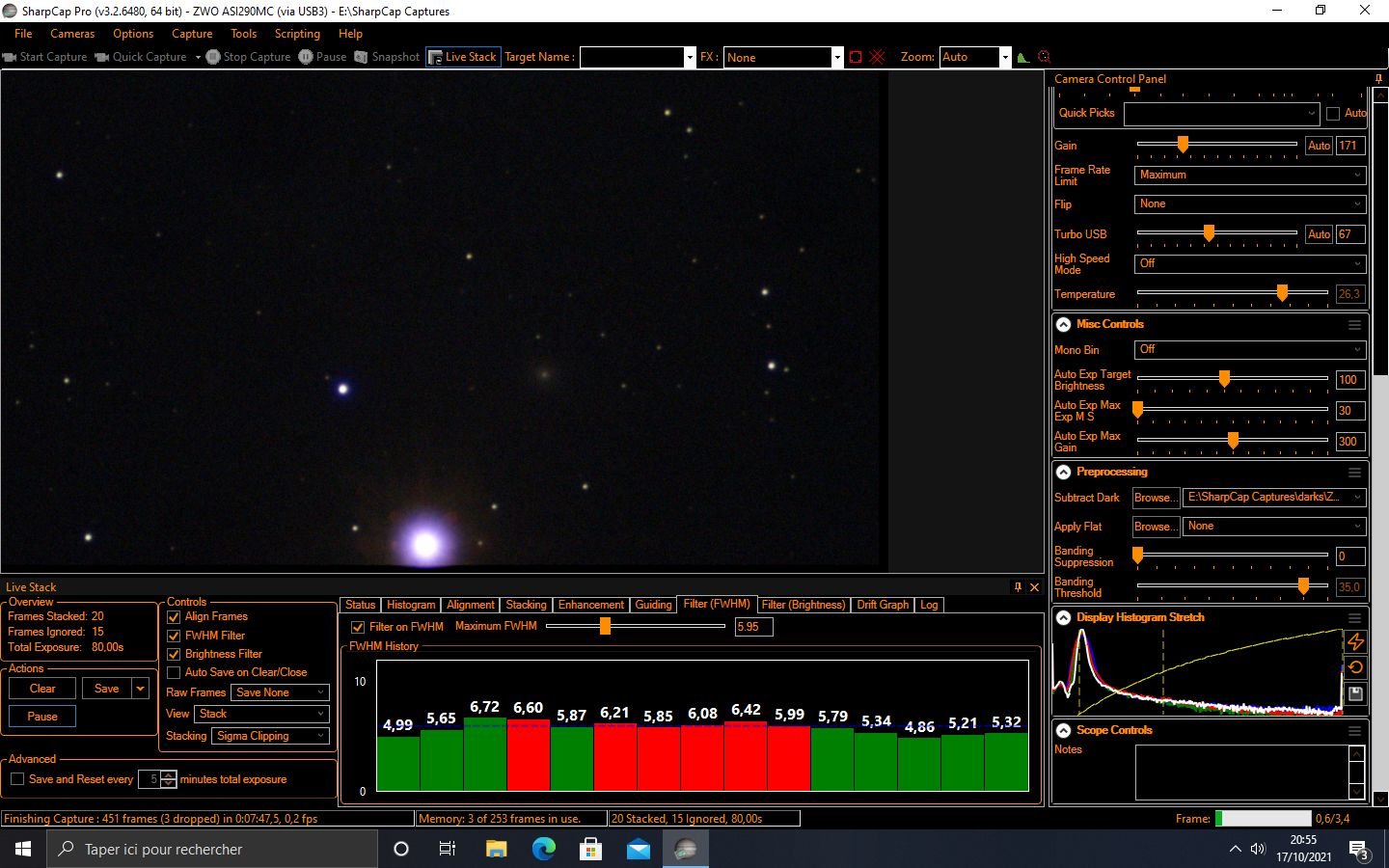This screenshot has width=1389, height=868.
Task: Check the Auto box next to Quick Picks
Action: pyautogui.click(x=1333, y=114)
